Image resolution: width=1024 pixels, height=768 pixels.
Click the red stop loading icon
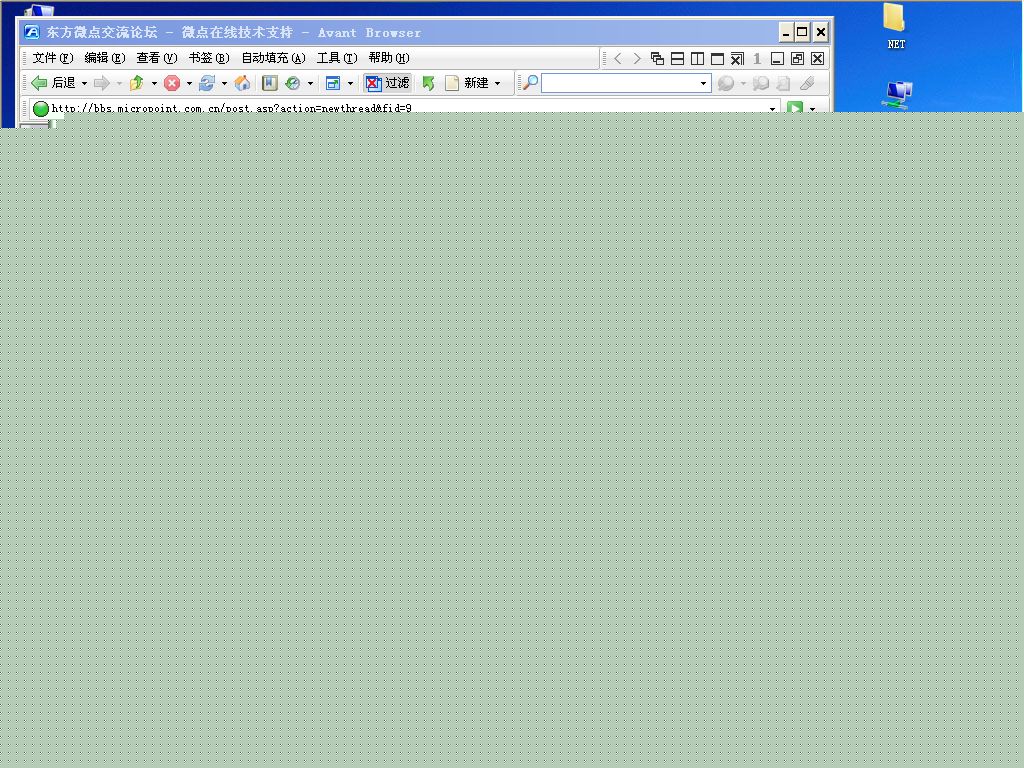click(172, 83)
